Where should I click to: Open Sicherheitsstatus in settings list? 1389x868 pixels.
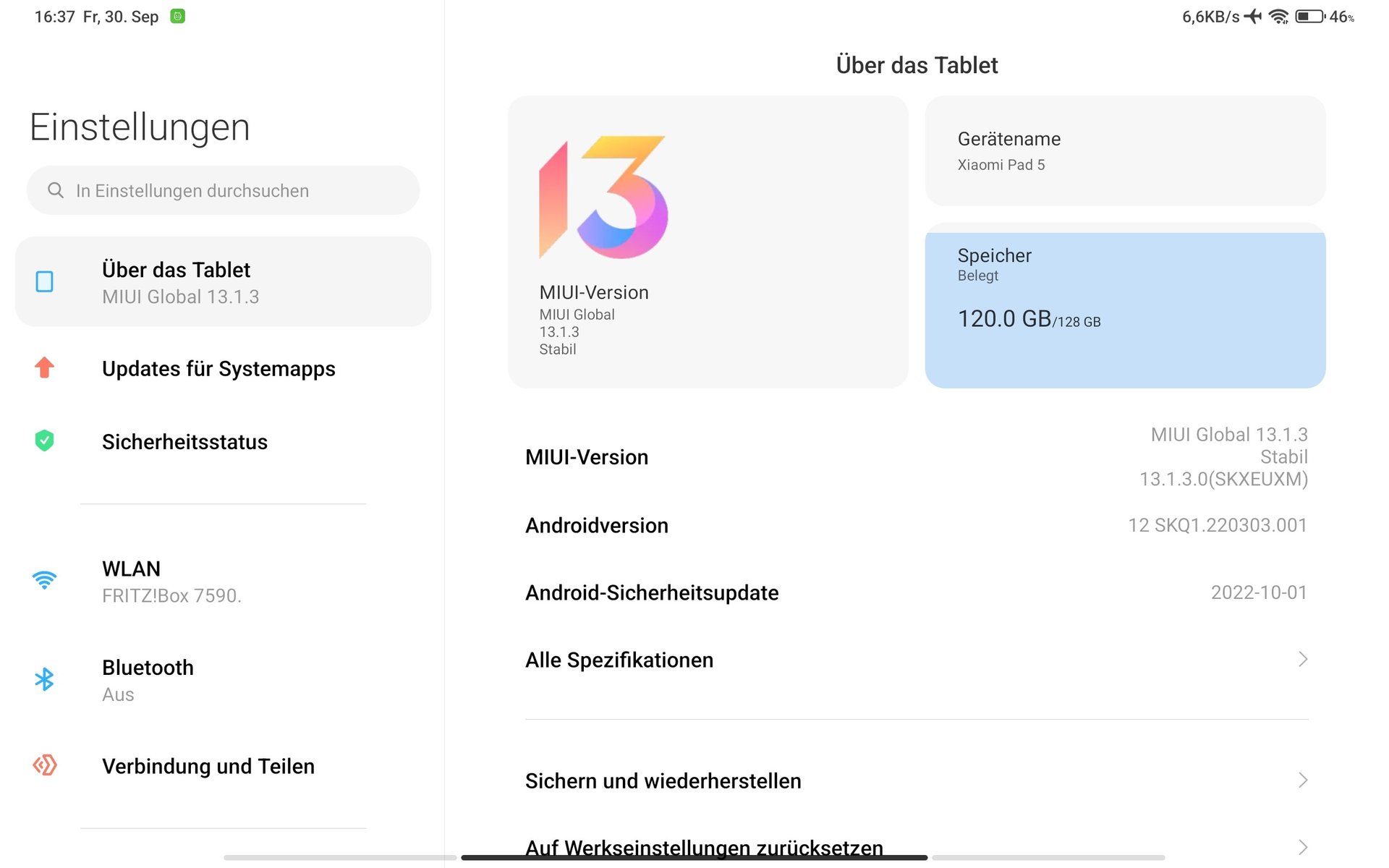point(184,442)
